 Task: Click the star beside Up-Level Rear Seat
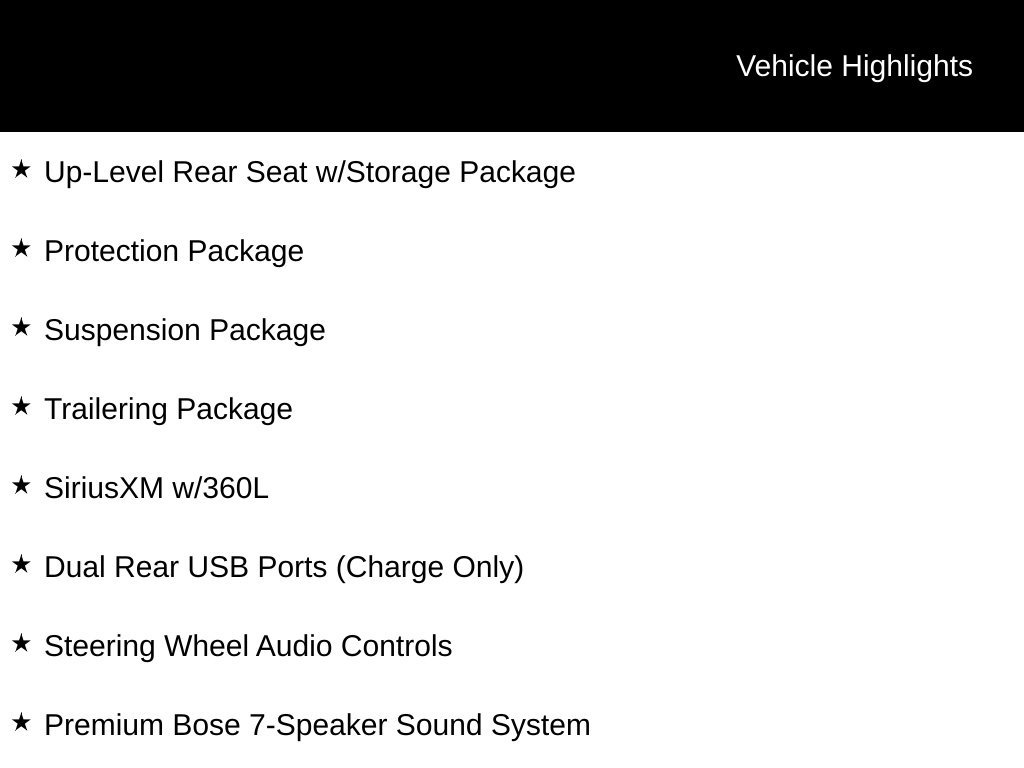21,169
